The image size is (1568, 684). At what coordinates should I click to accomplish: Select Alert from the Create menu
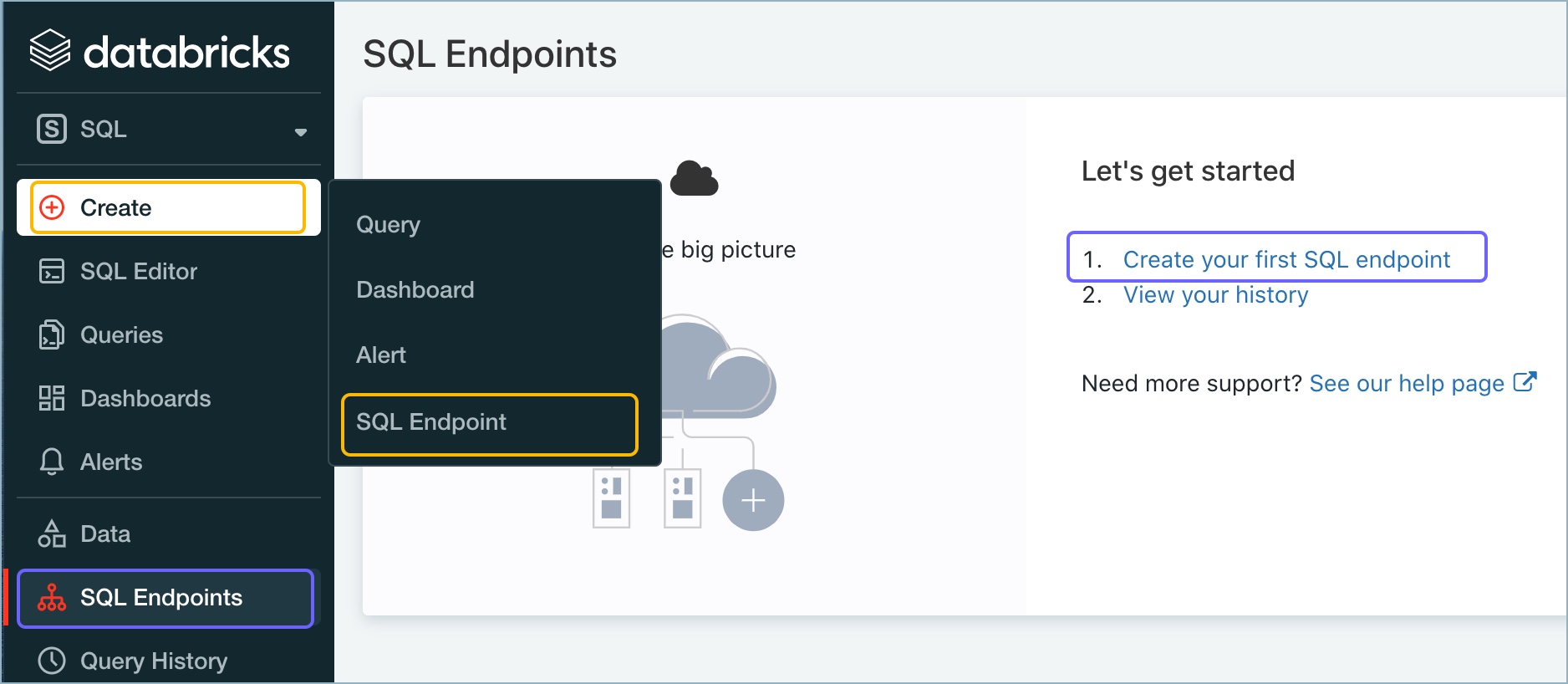coord(381,355)
